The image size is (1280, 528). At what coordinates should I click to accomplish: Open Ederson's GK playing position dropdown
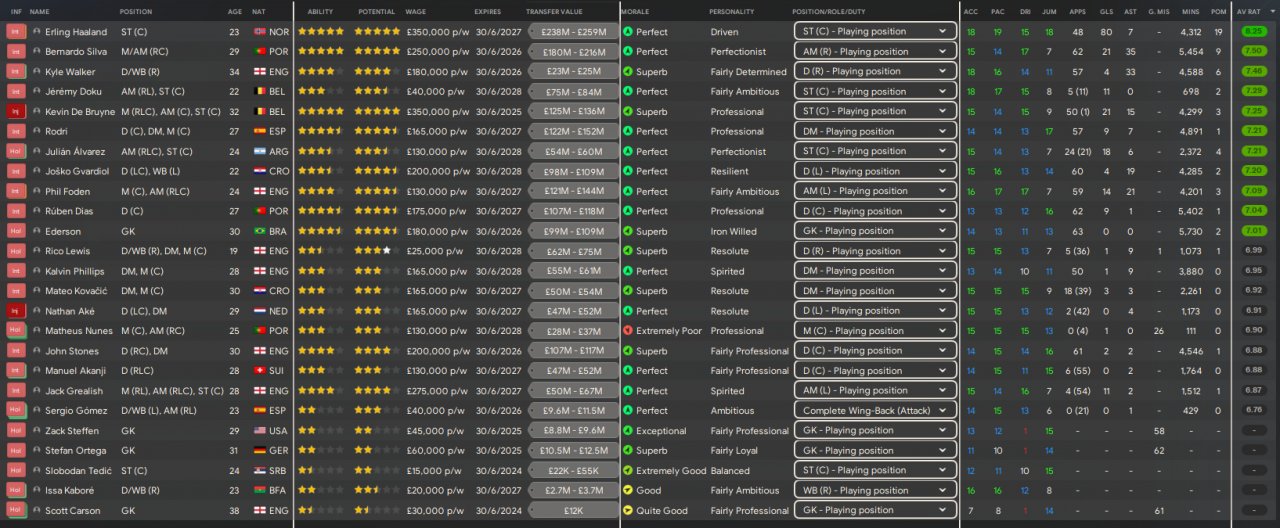875,231
